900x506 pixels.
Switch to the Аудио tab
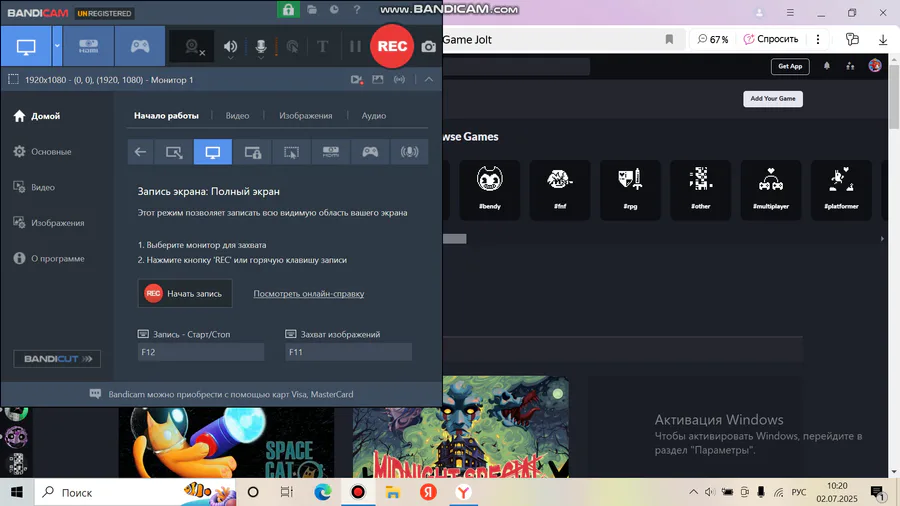374,115
